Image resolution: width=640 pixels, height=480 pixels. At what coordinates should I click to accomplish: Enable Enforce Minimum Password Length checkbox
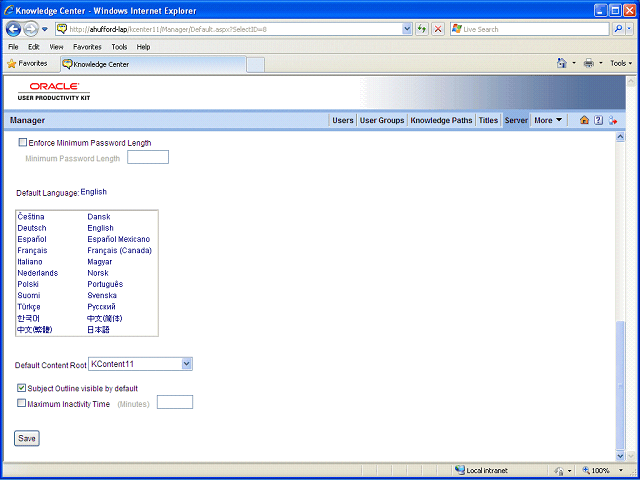click(23, 142)
